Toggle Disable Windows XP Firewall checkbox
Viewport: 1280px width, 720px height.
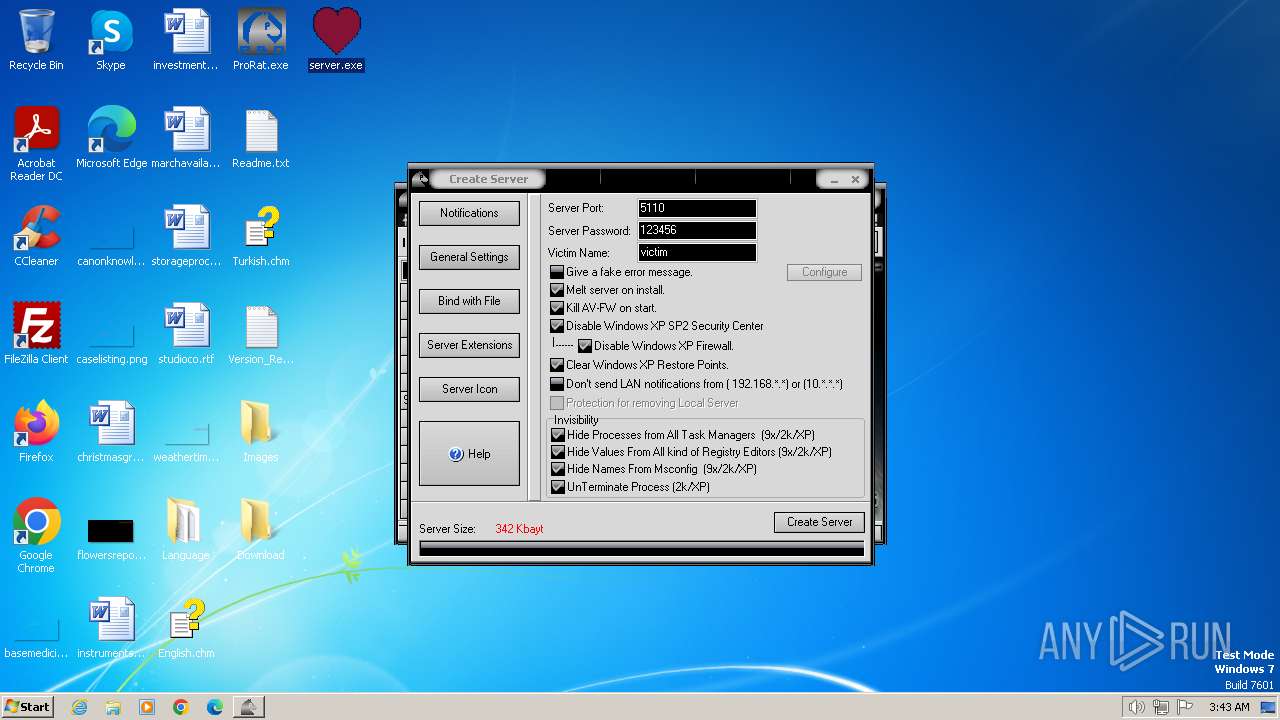[585, 346]
